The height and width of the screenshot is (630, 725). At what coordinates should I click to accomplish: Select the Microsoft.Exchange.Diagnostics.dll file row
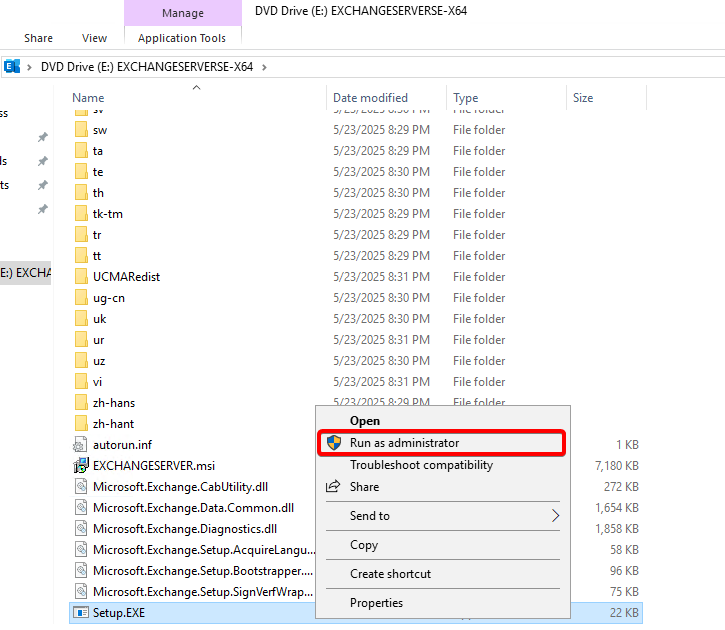click(185, 528)
